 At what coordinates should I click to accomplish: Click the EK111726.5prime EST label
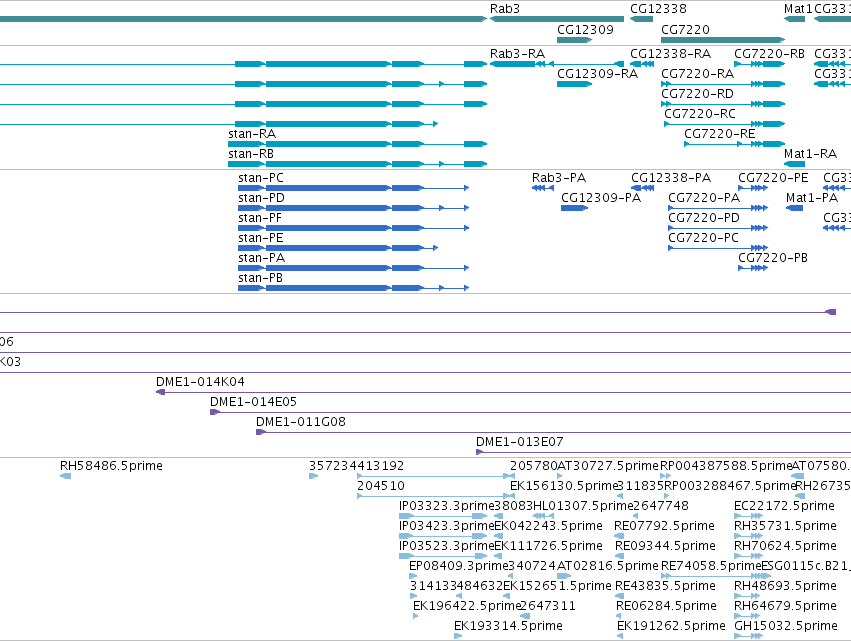[x=549, y=547]
